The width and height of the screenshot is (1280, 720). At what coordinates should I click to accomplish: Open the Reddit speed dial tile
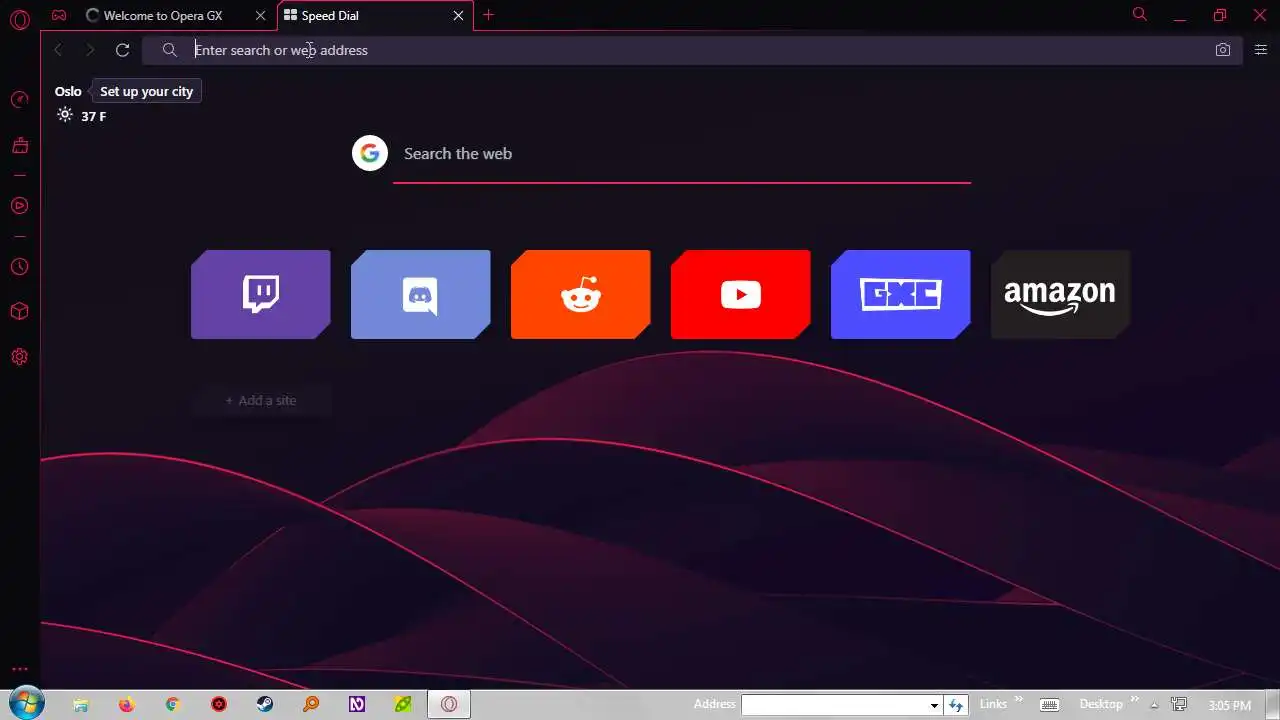point(580,294)
